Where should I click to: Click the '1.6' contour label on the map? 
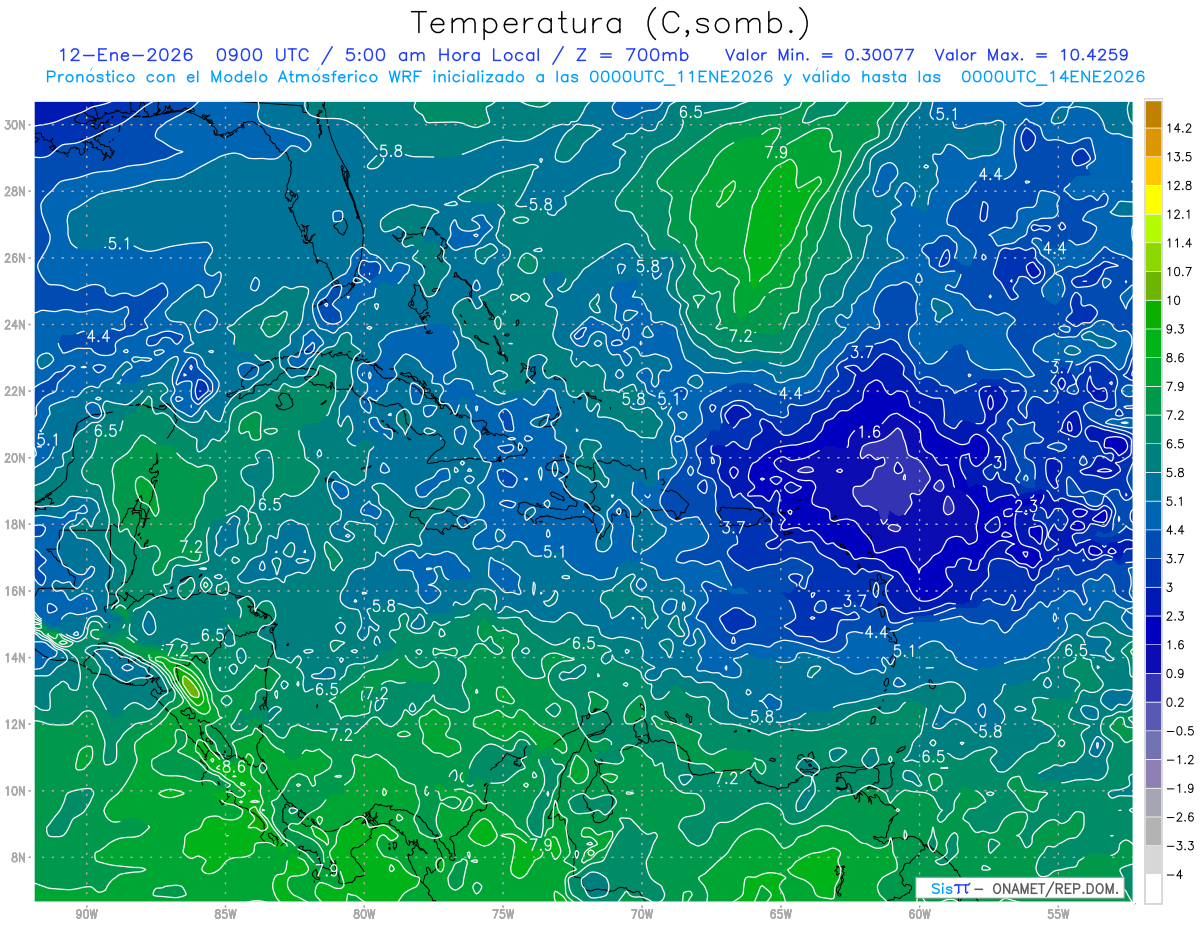tap(869, 432)
